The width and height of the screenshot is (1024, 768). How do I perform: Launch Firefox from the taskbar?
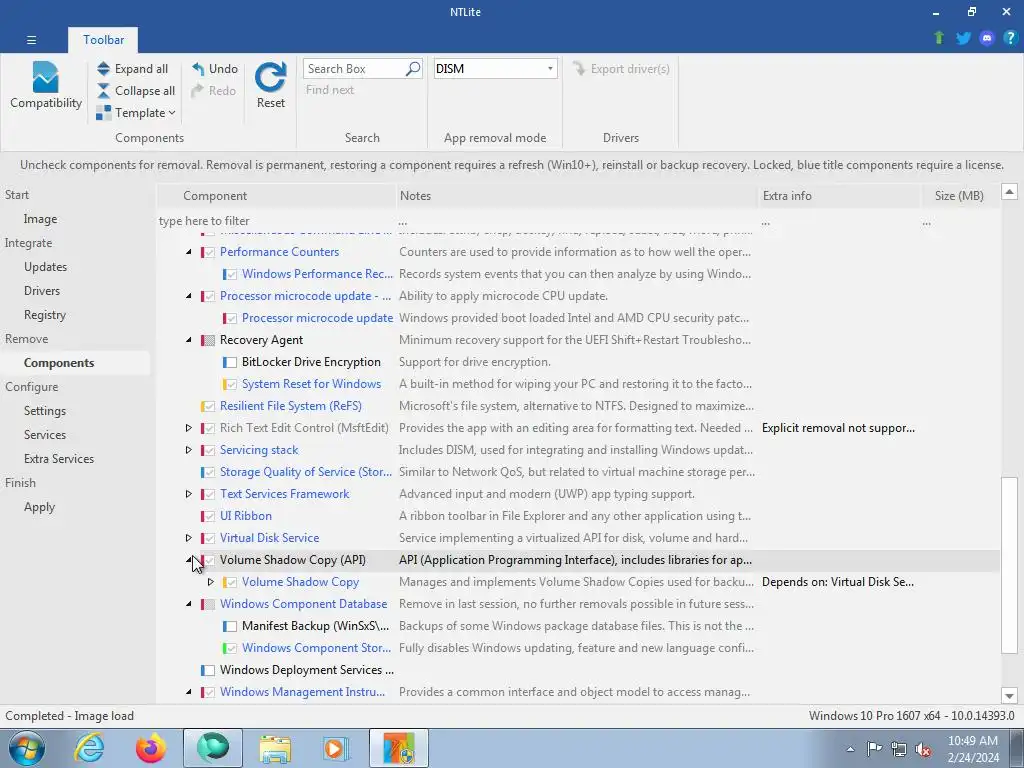tap(151, 748)
